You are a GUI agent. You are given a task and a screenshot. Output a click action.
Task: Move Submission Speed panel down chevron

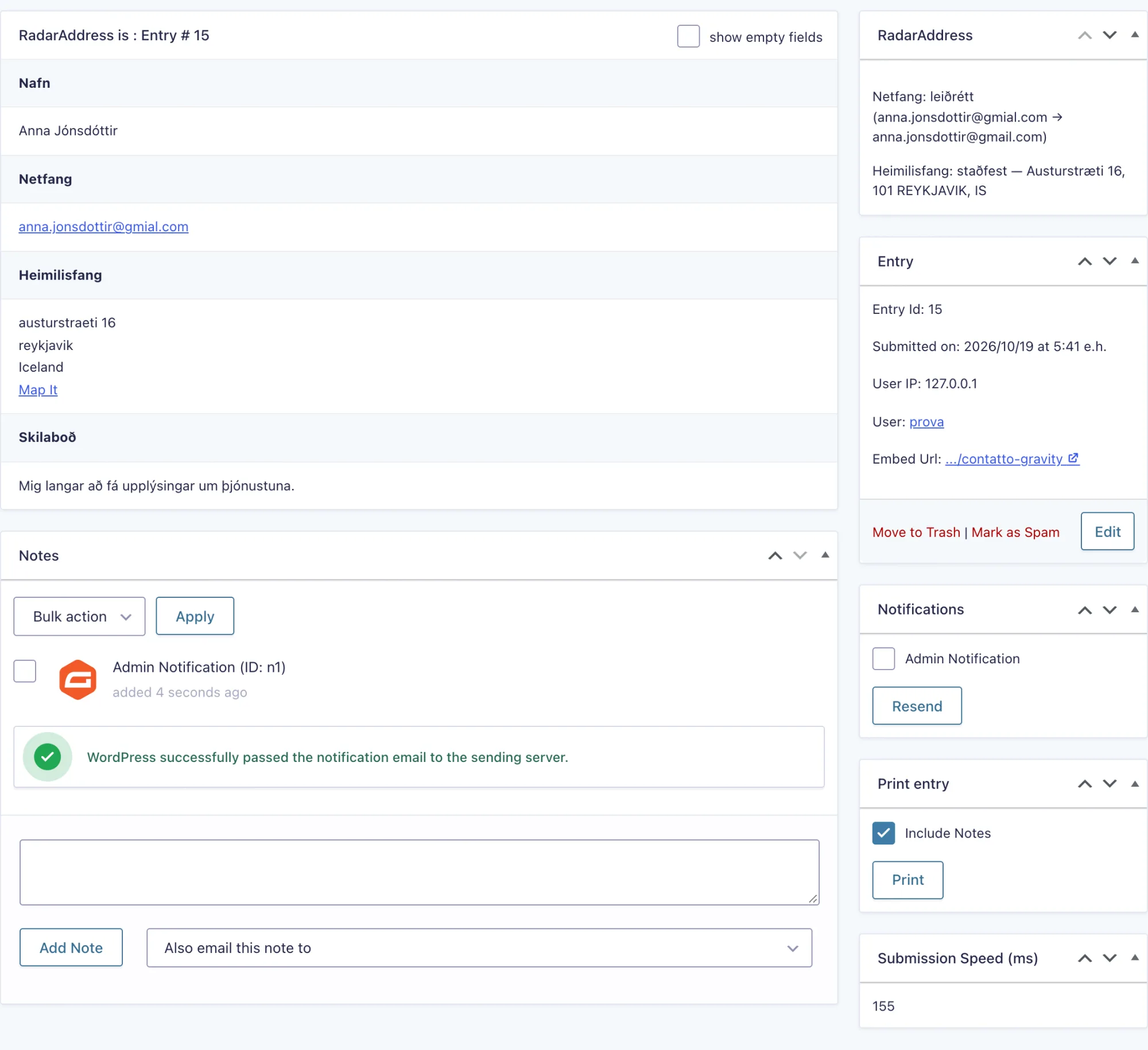coord(1110,958)
